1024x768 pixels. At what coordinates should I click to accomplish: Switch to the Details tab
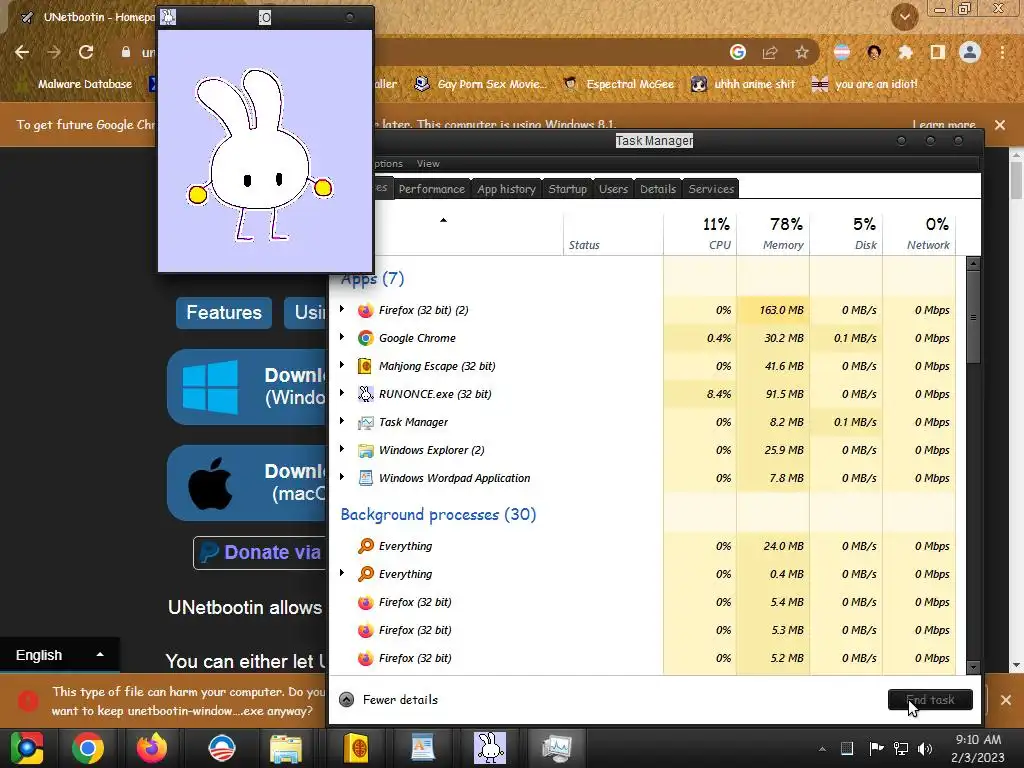[x=658, y=189]
